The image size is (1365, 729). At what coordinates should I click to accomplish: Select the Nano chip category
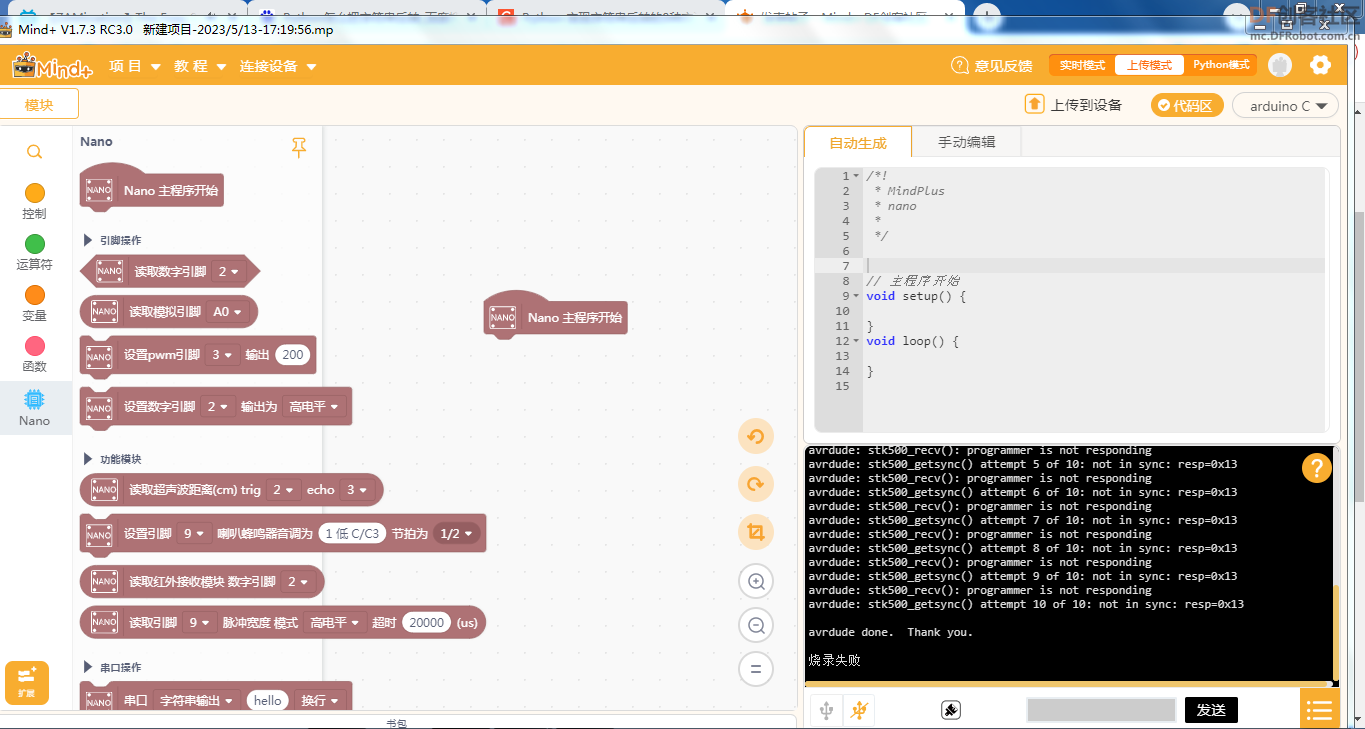pyautogui.click(x=34, y=407)
